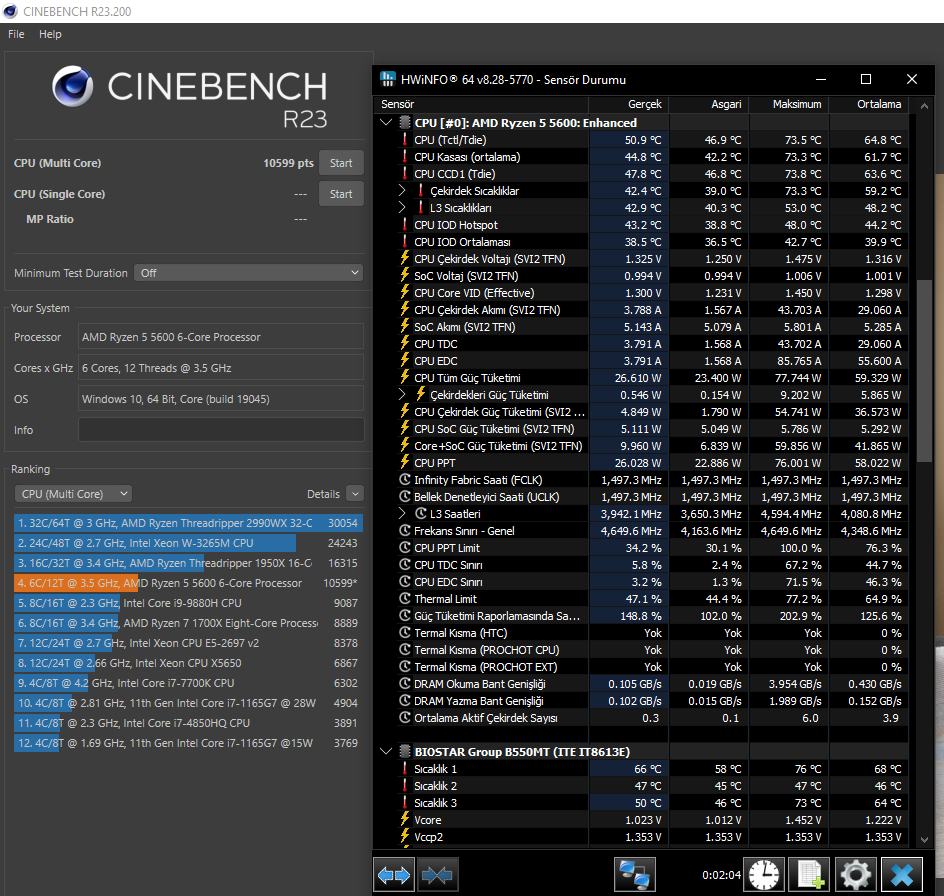The image size is (944, 896).
Task: Click HWiNFO expand layout arrows icon
Action: coord(394,874)
